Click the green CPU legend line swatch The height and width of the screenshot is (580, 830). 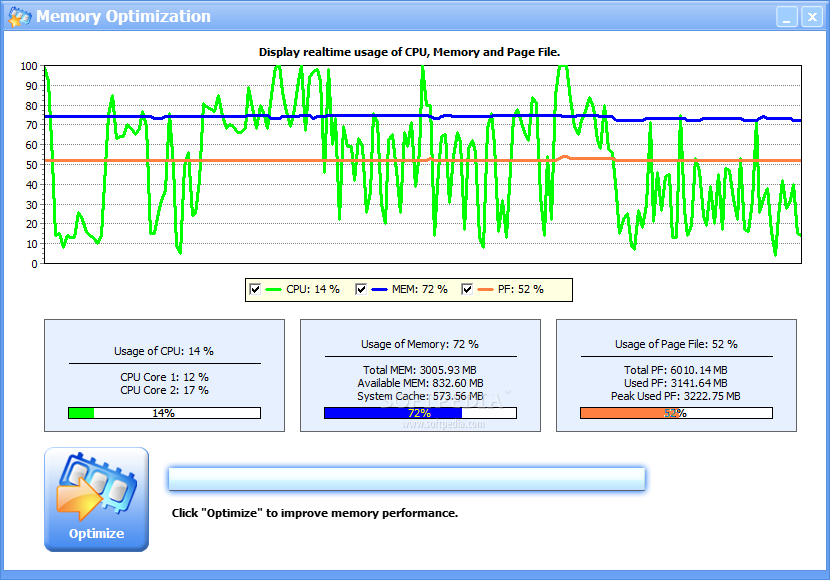tap(273, 289)
